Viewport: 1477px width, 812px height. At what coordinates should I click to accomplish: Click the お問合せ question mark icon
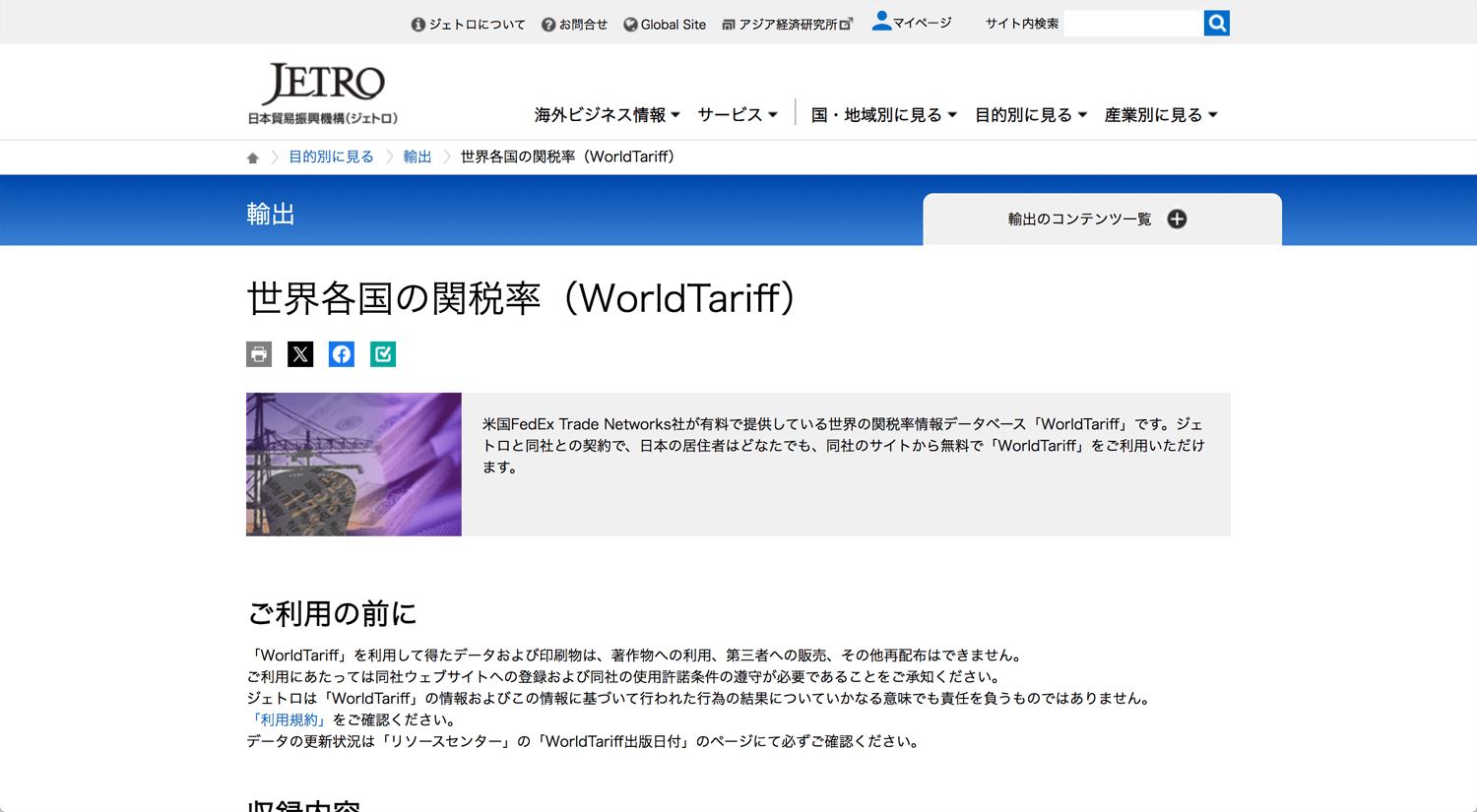pyautogui.click(x=548, y=25)
